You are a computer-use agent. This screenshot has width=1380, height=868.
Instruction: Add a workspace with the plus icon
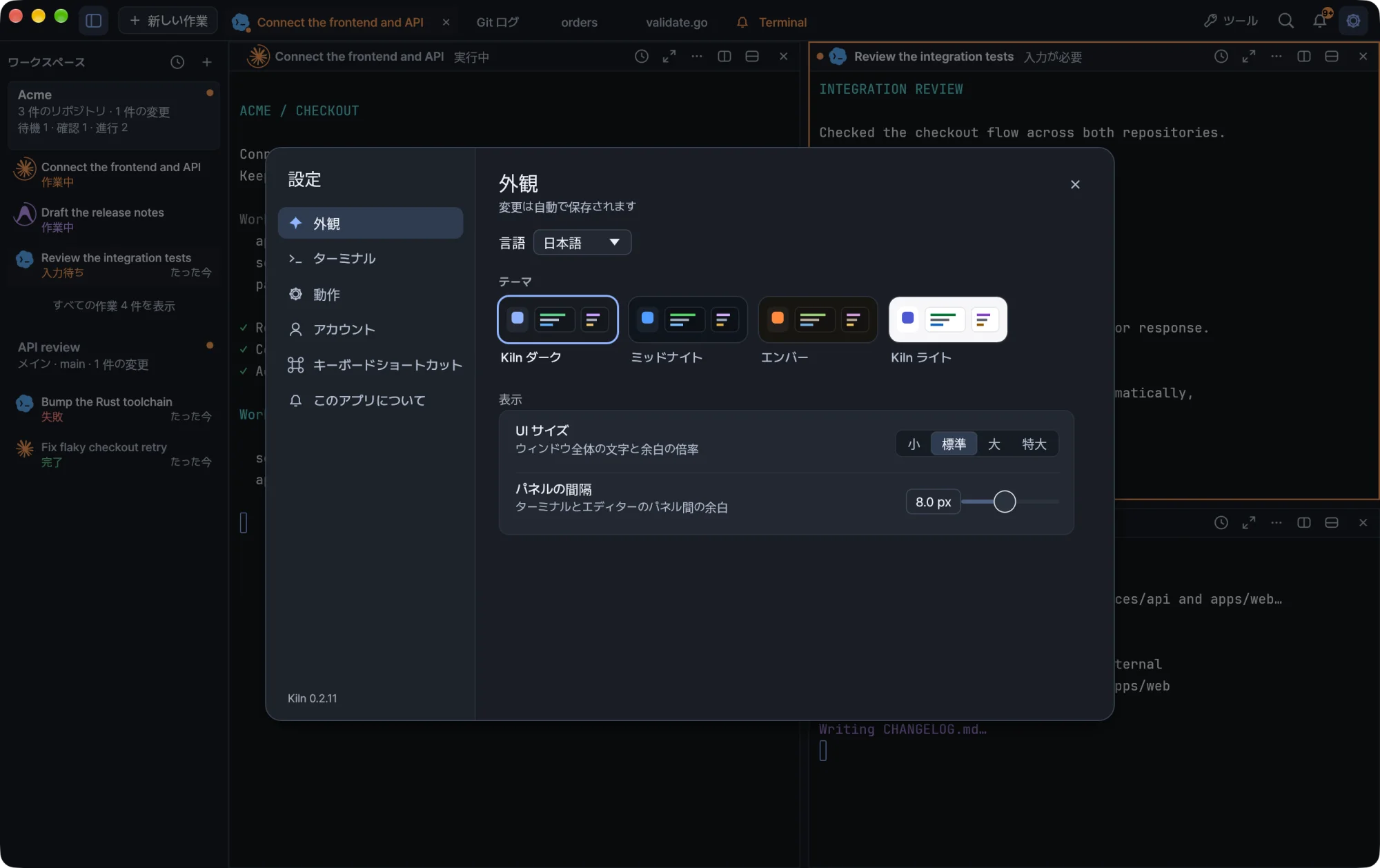click(206, 62)
